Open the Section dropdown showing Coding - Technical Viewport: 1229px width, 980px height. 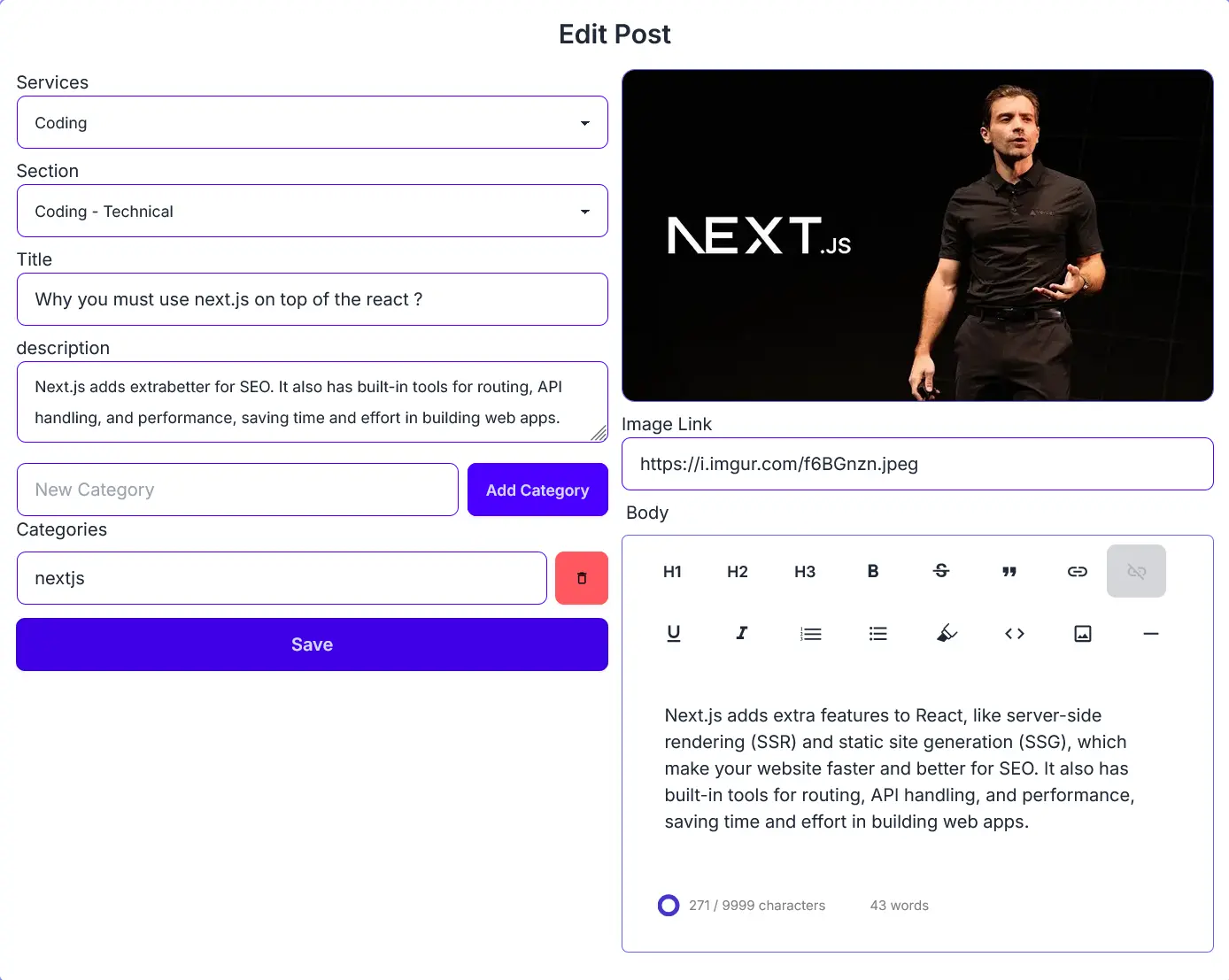point(313,211)
